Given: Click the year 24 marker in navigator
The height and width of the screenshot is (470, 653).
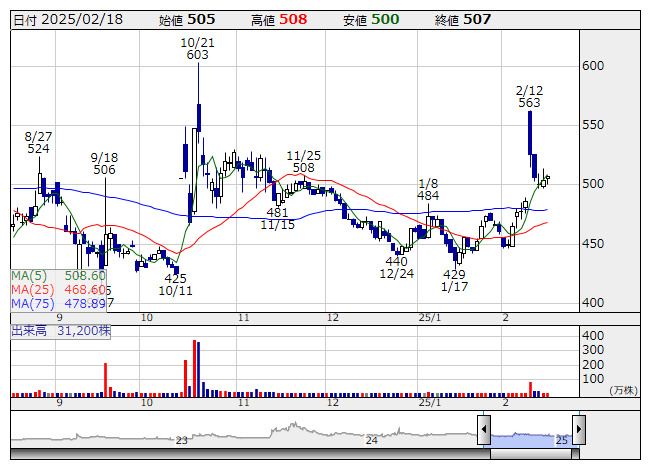Looking at the screenshot, I should click(x=371, y=440).
